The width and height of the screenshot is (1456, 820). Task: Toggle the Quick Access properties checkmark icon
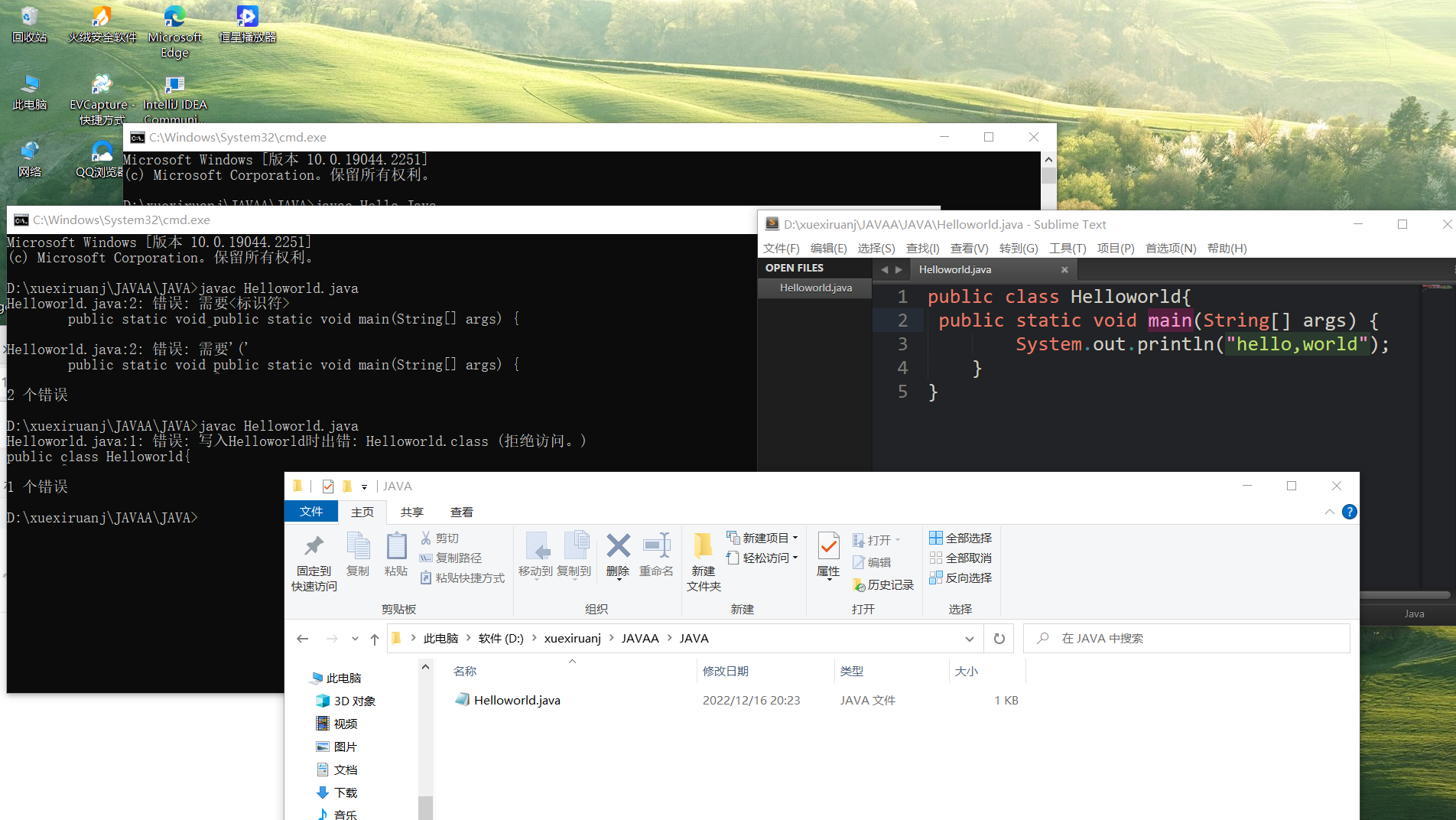(328, 486)
